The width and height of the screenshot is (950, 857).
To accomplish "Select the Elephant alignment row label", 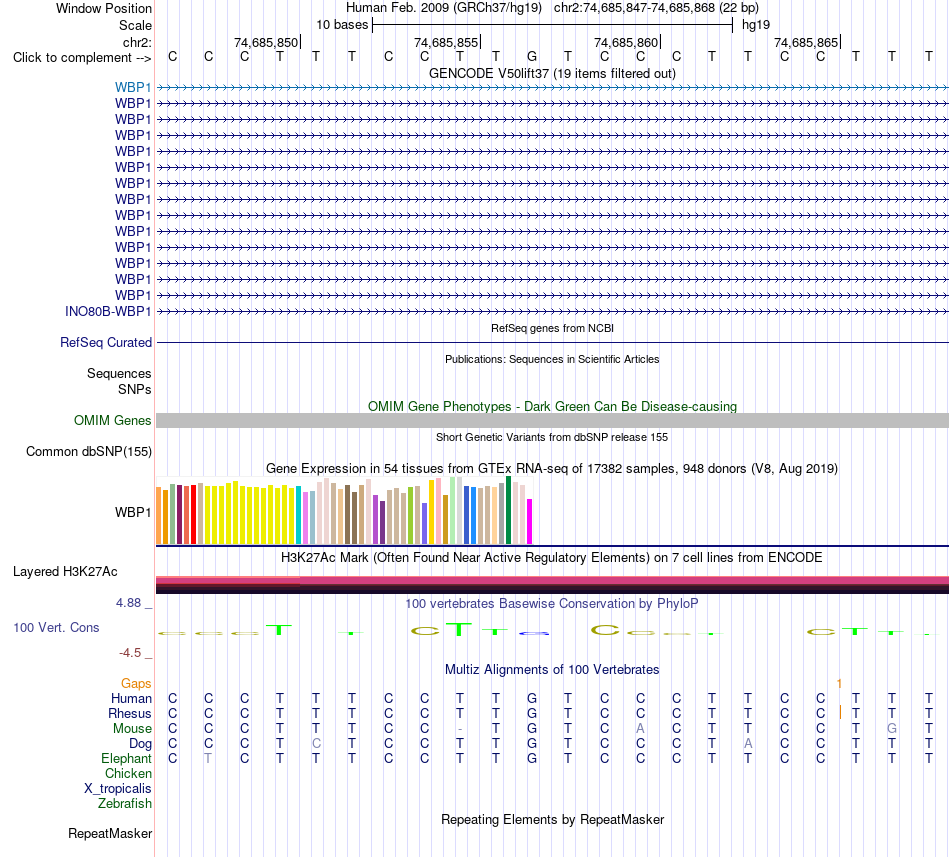I will pos(127,759).
